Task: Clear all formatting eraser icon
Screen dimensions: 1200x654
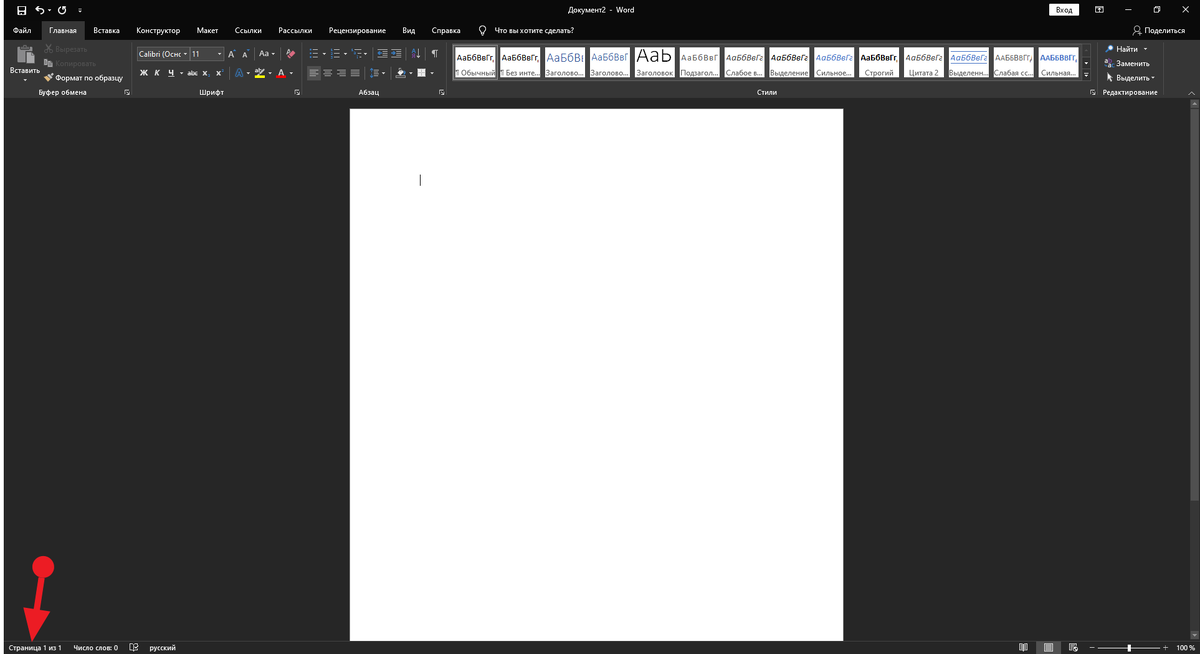Action: click(291, 54)
